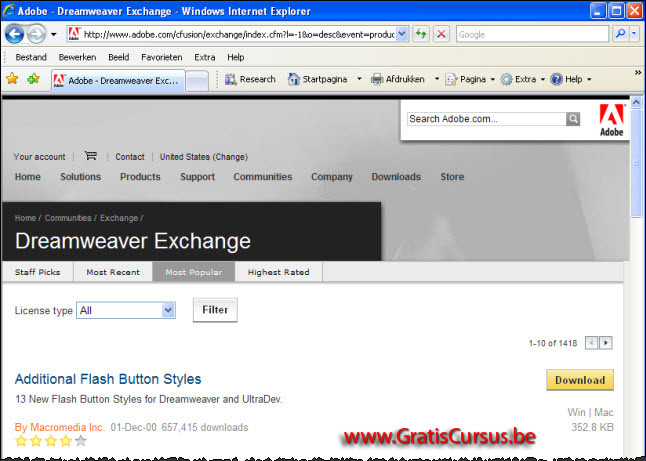Image resolution: width=646 pixels, height=461 pixels.
Task: Click the yellow Download button
Action: (x=580, y=380)
